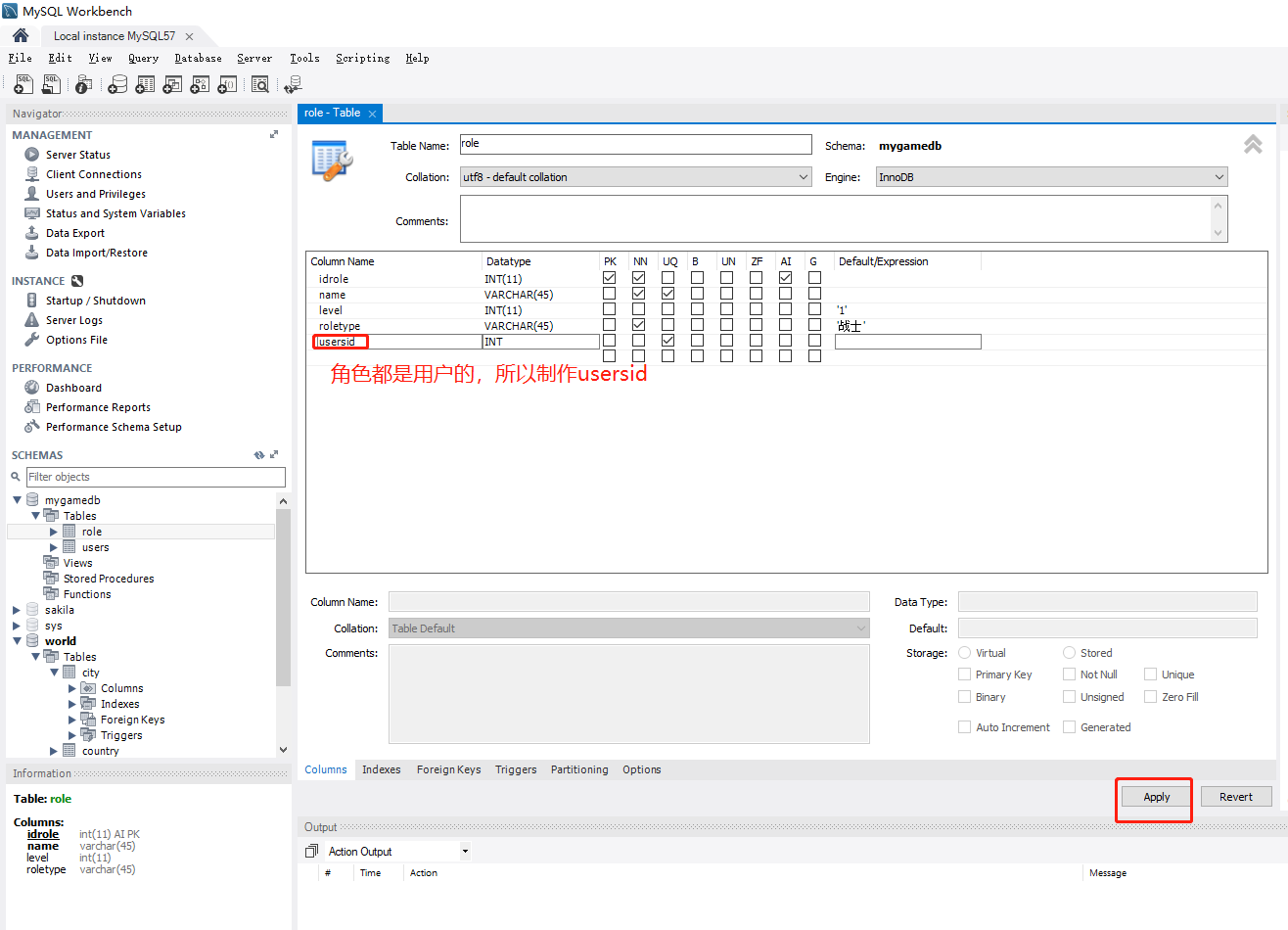This screenshot has height=930, width=1288.
Task: Click the schema tree vertical scrollbar
Action: pyautogui.click(x=283, y=597)
